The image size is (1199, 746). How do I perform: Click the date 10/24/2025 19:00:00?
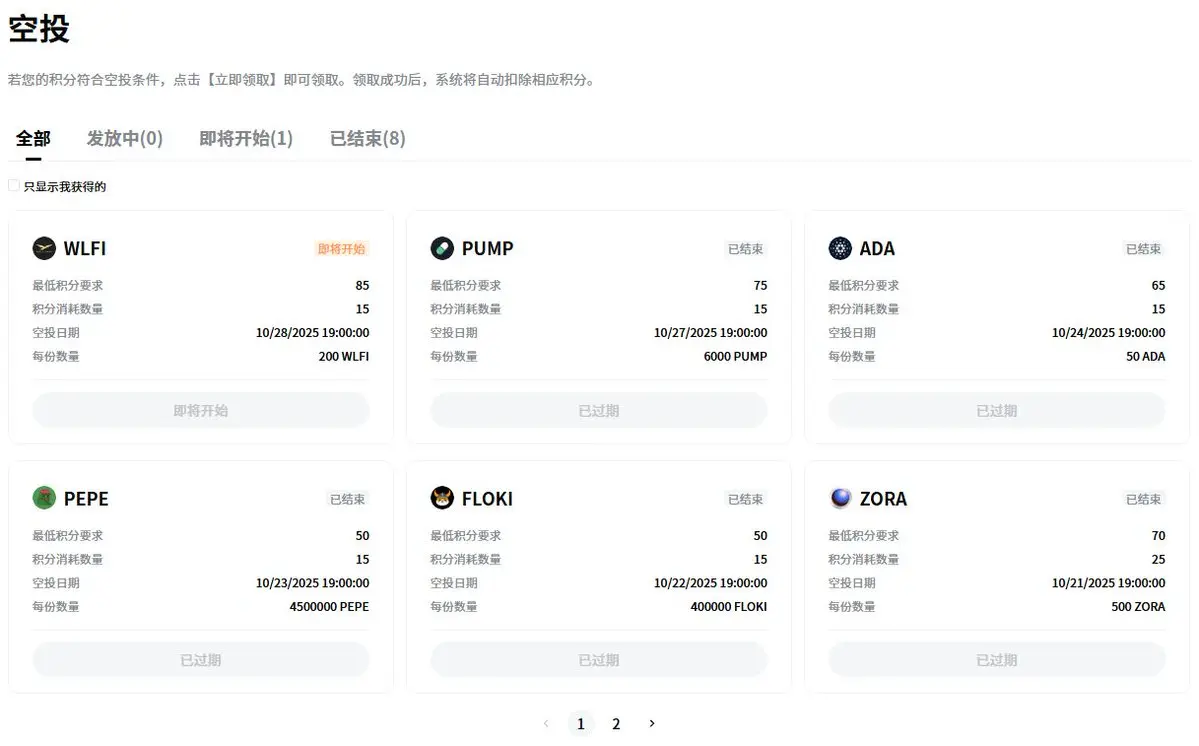[1109, 332]
